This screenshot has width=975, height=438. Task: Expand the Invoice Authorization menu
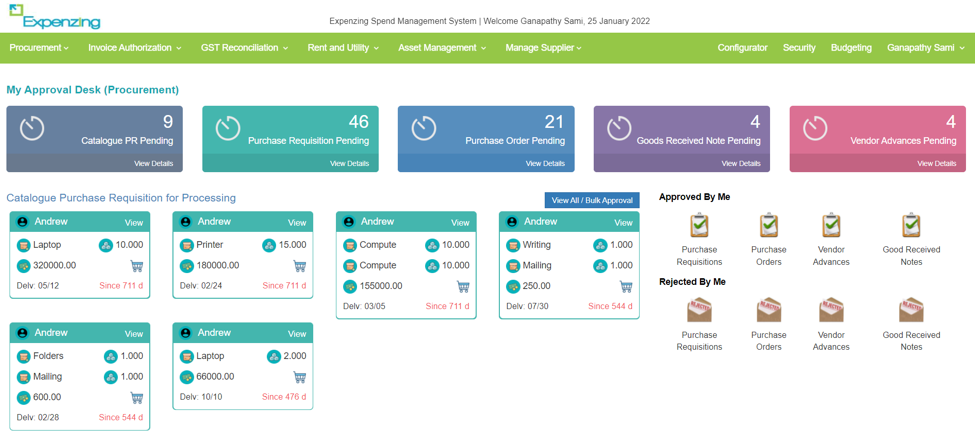coord(134,48)
